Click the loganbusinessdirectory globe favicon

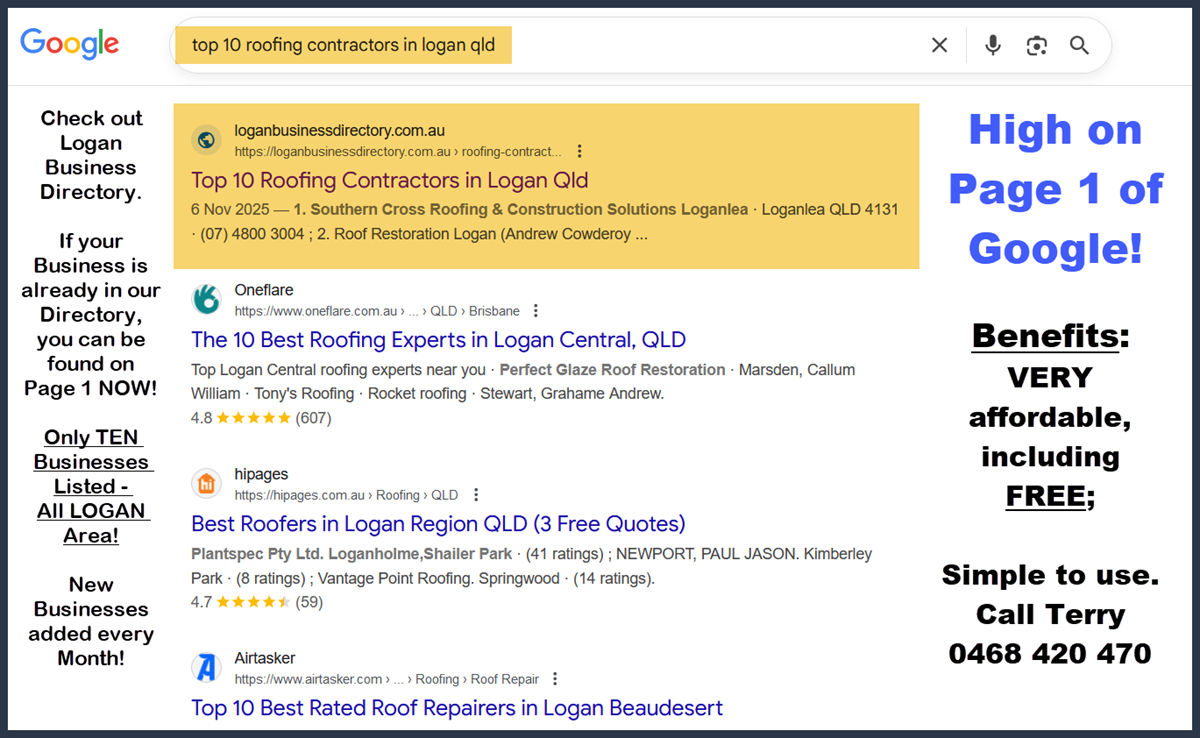tap(206, 140)
